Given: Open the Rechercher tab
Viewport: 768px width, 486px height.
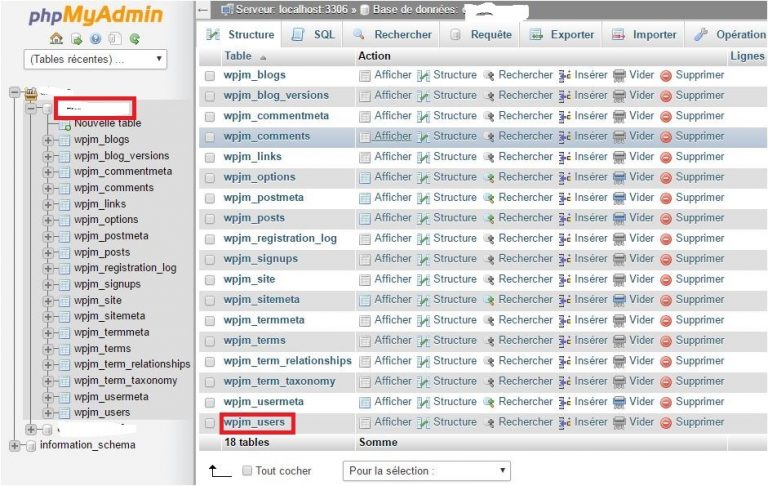Looking at the screenshot, I should click(x=393, y=35).
